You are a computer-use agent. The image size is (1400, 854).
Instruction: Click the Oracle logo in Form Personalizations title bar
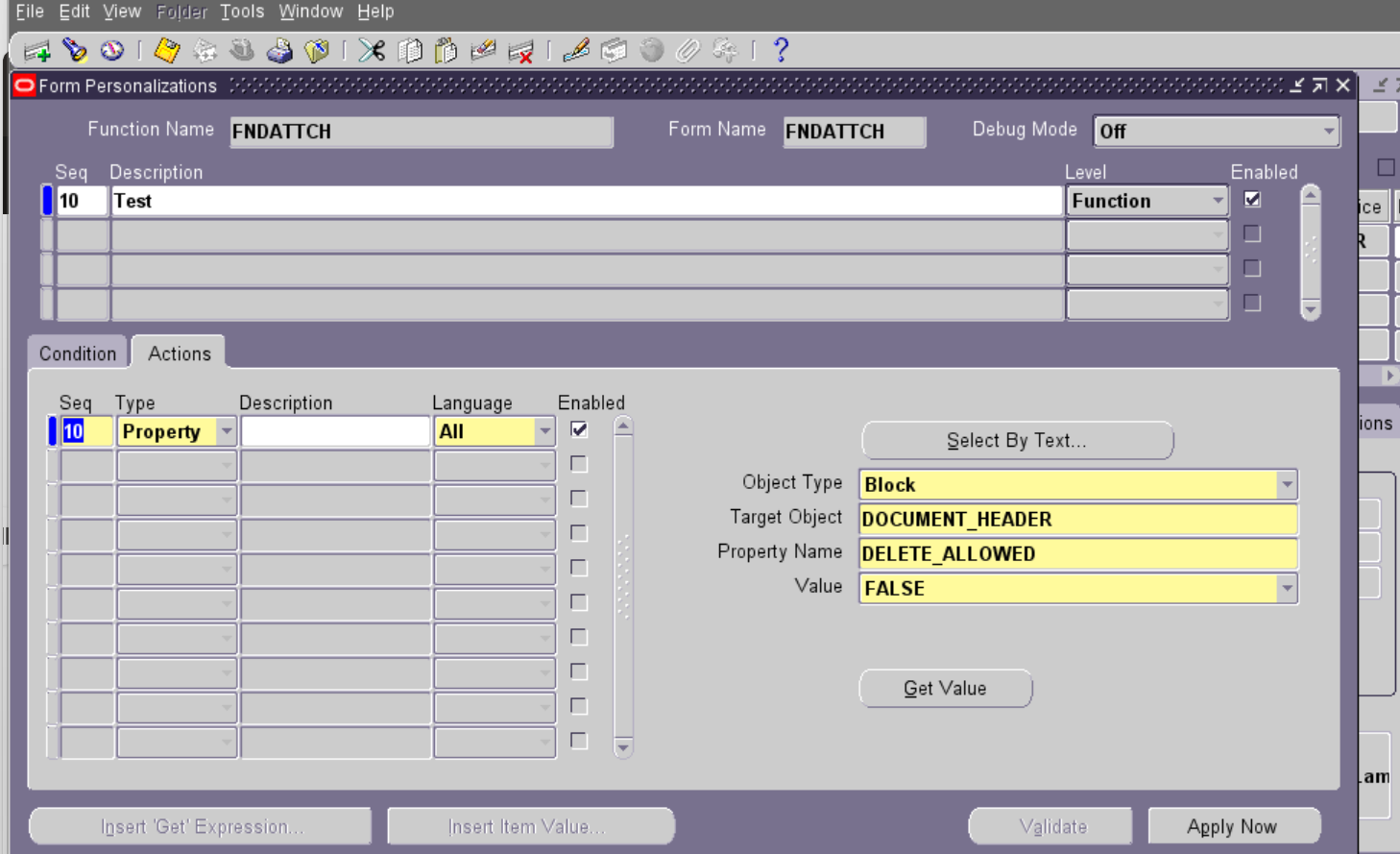(24, 85)
